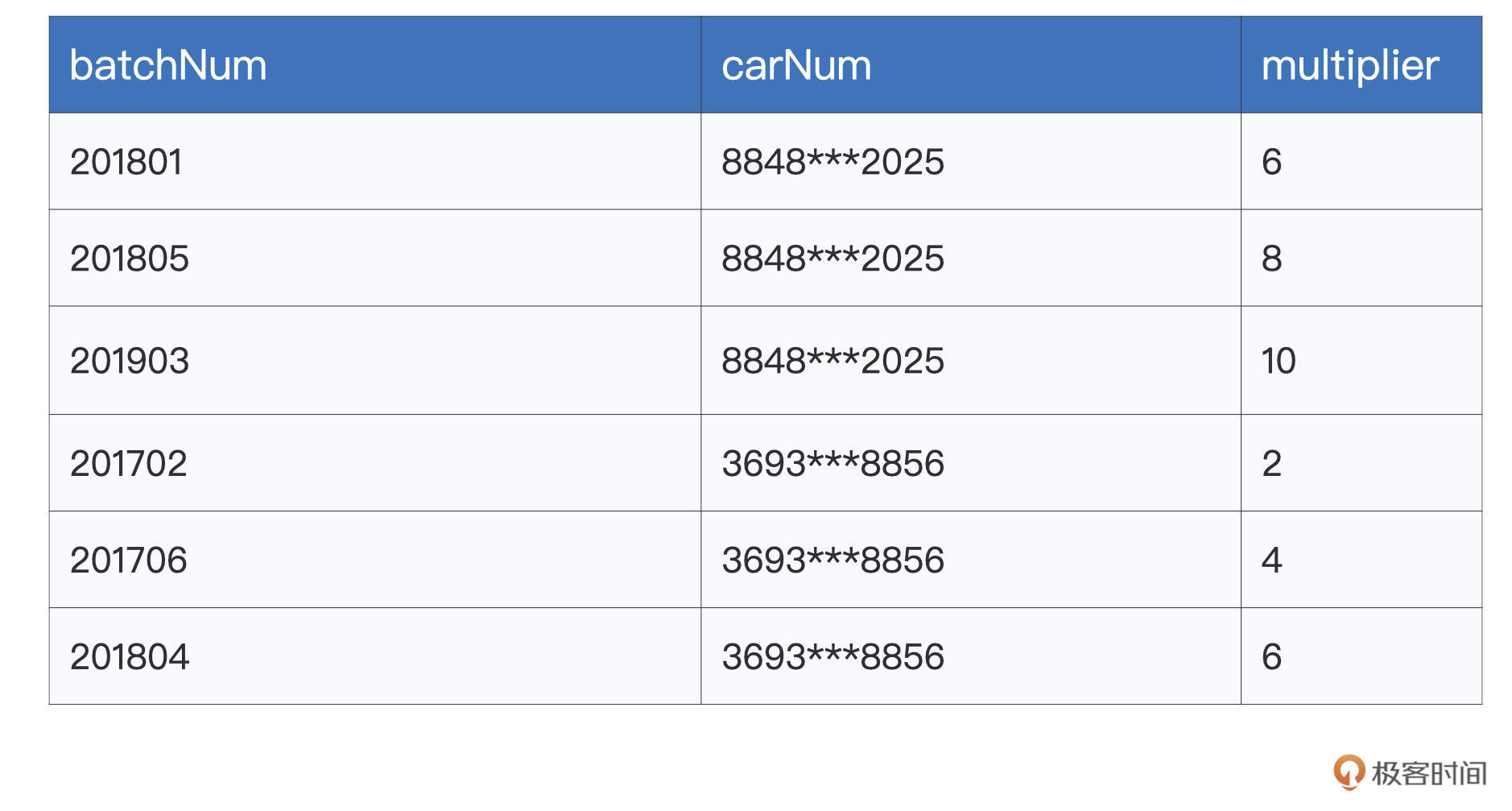Image resolution: width=1512 pixels, height=811 pixels.
Task: Click the multiplier value 8 cell
Action: (1272, 259)
